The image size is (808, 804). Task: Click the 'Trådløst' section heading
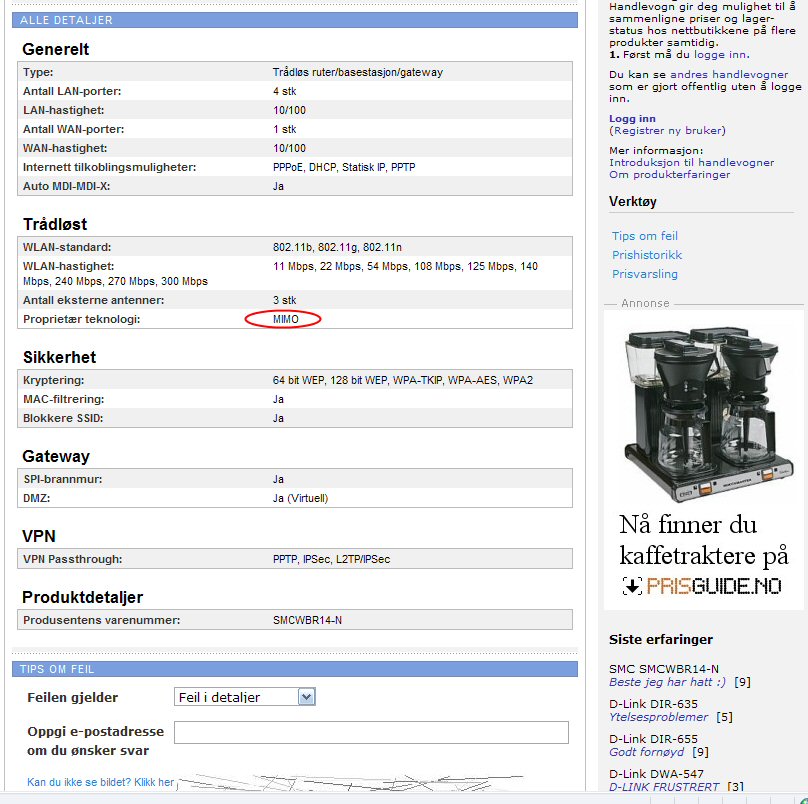pyautogui.click(x=55, y=224)
